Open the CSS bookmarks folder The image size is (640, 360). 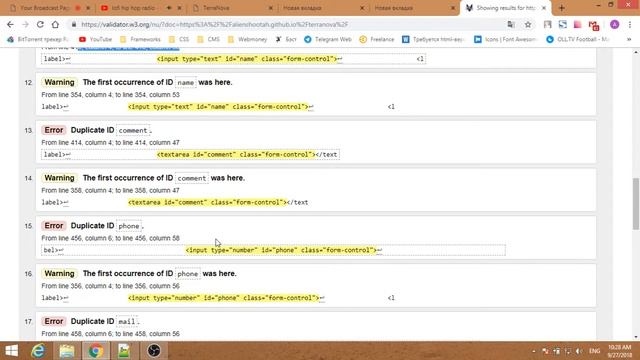pos(179,39)
